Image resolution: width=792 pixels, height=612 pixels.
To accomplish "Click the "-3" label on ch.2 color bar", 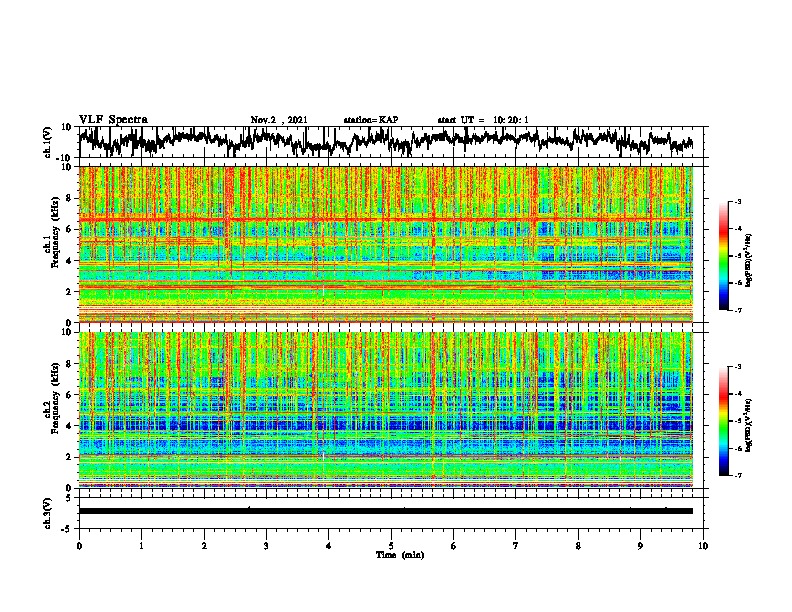I will click(738, 367).
